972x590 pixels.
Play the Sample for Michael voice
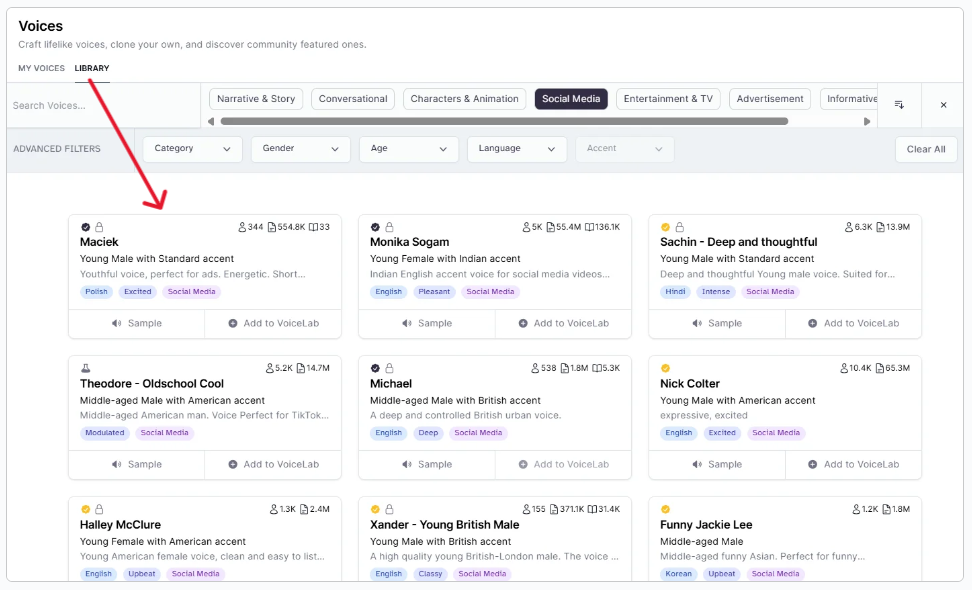[x=426, y=464]
